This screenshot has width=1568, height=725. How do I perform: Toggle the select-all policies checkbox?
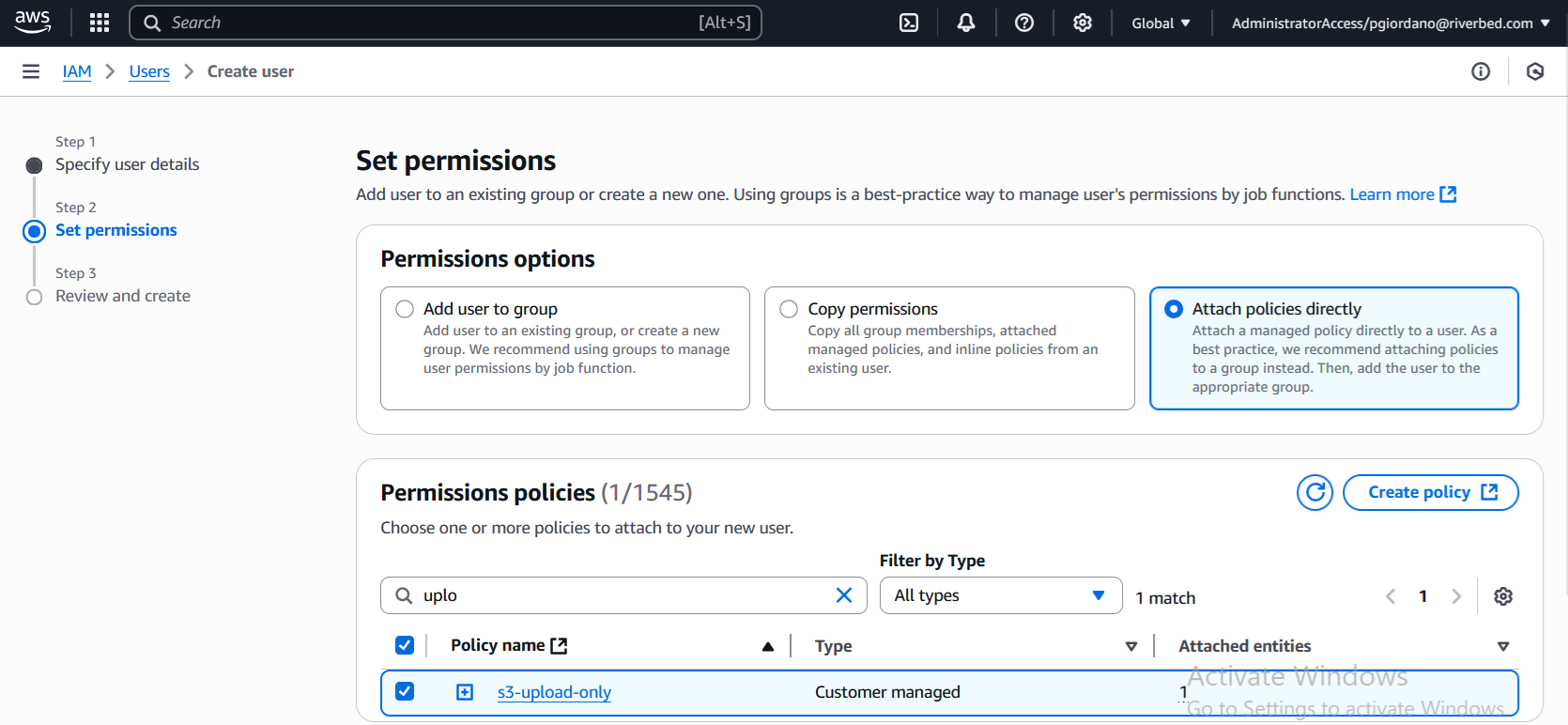405,645
